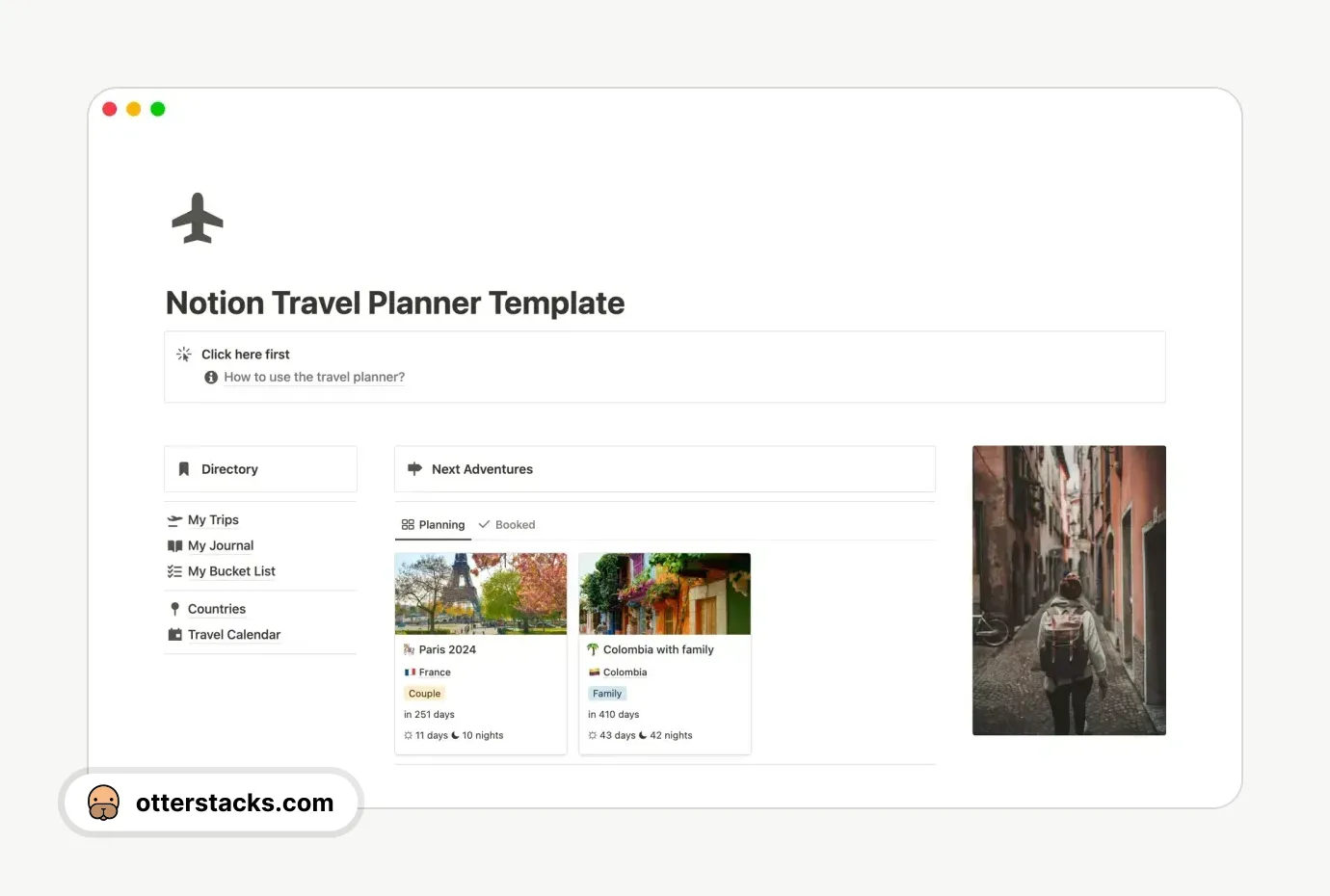The width and height of the screenshot is (1330, 896).
Task: Click the Couple tag on Paris card
Action: point(424,694)
